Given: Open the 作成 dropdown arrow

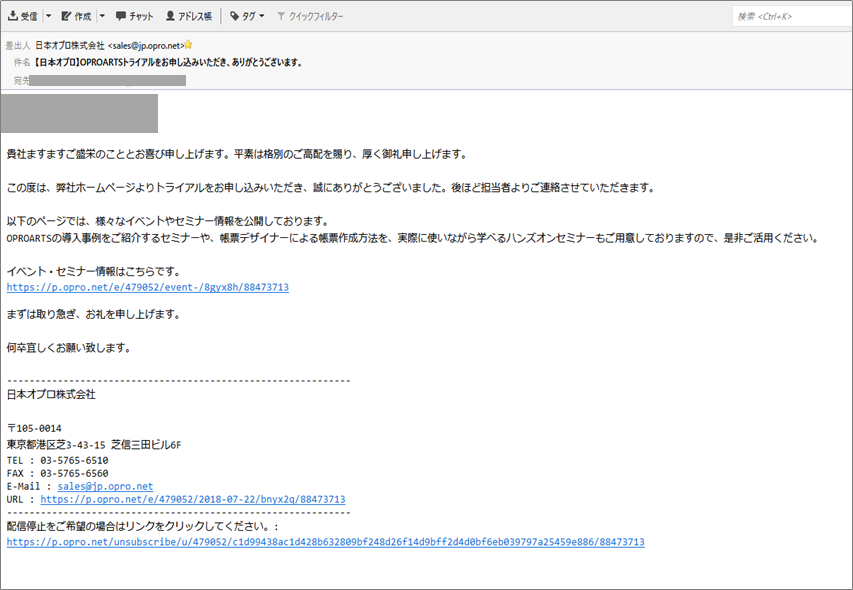Looking at the screenshot, I should [102, 16].
